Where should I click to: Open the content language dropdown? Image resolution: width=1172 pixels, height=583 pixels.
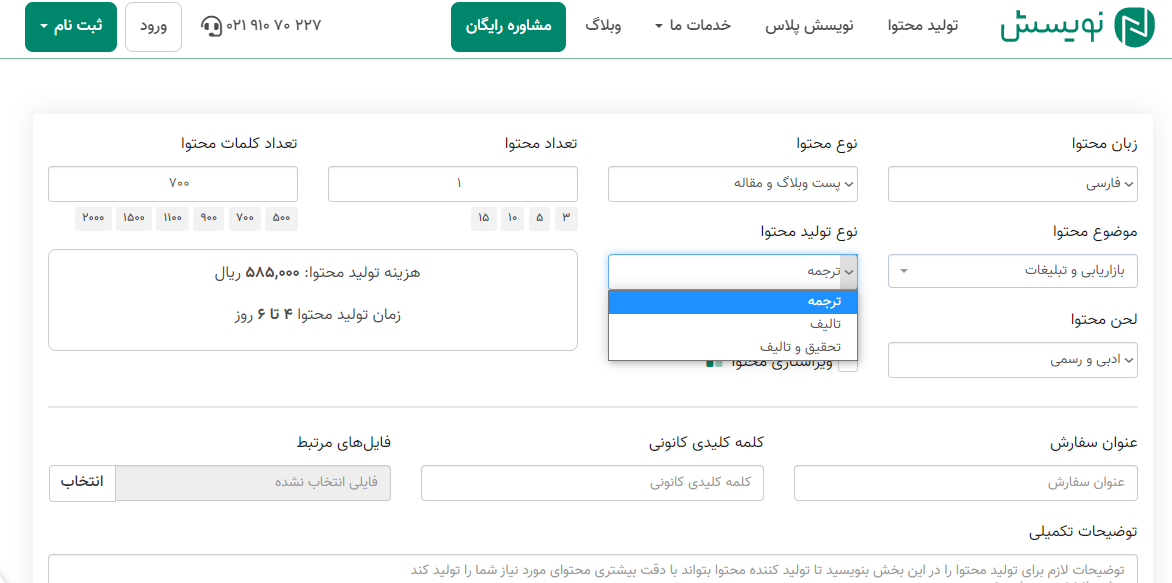[1012, 184]
